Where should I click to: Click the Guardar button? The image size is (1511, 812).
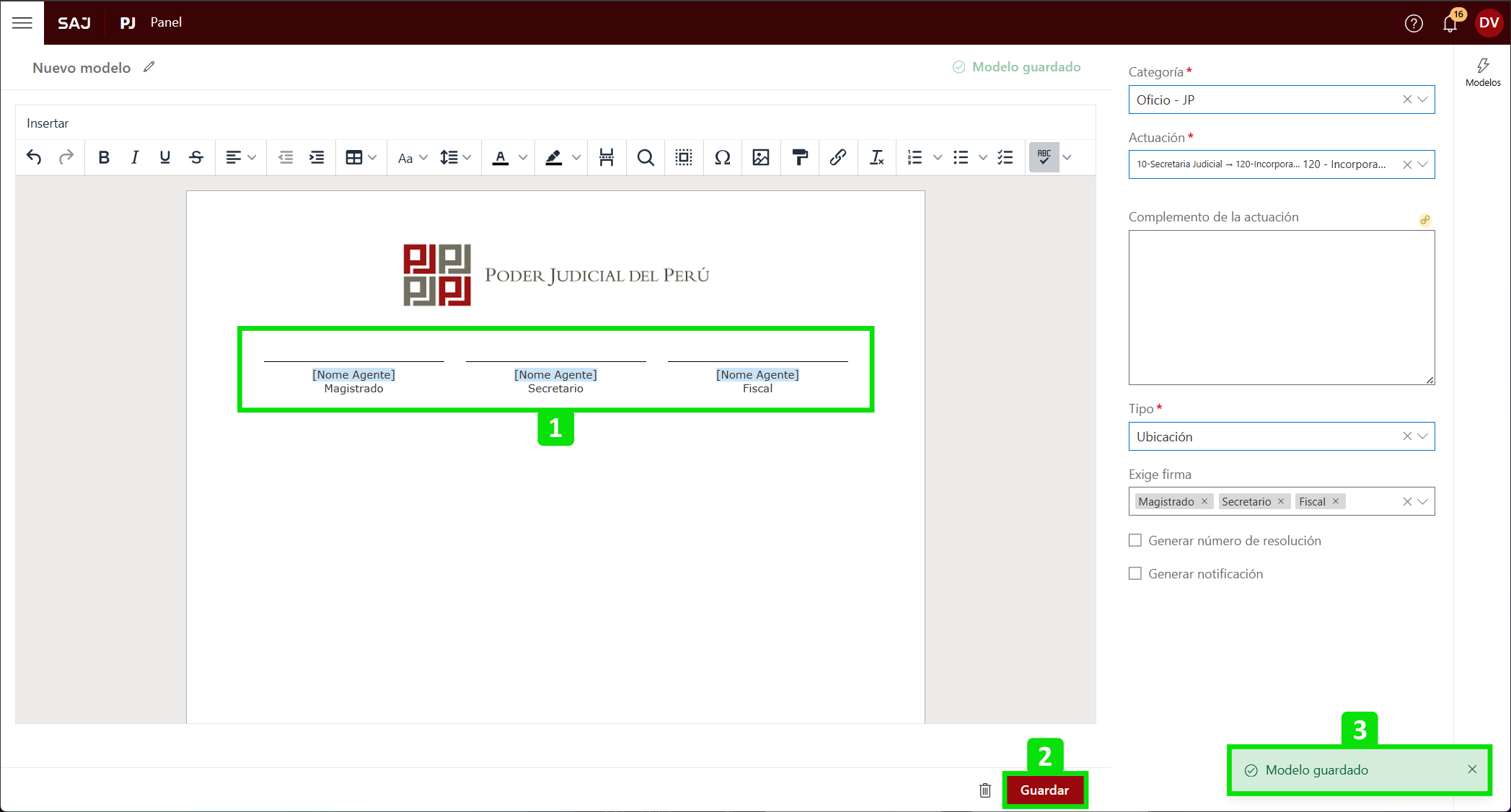click(1044, 790)
